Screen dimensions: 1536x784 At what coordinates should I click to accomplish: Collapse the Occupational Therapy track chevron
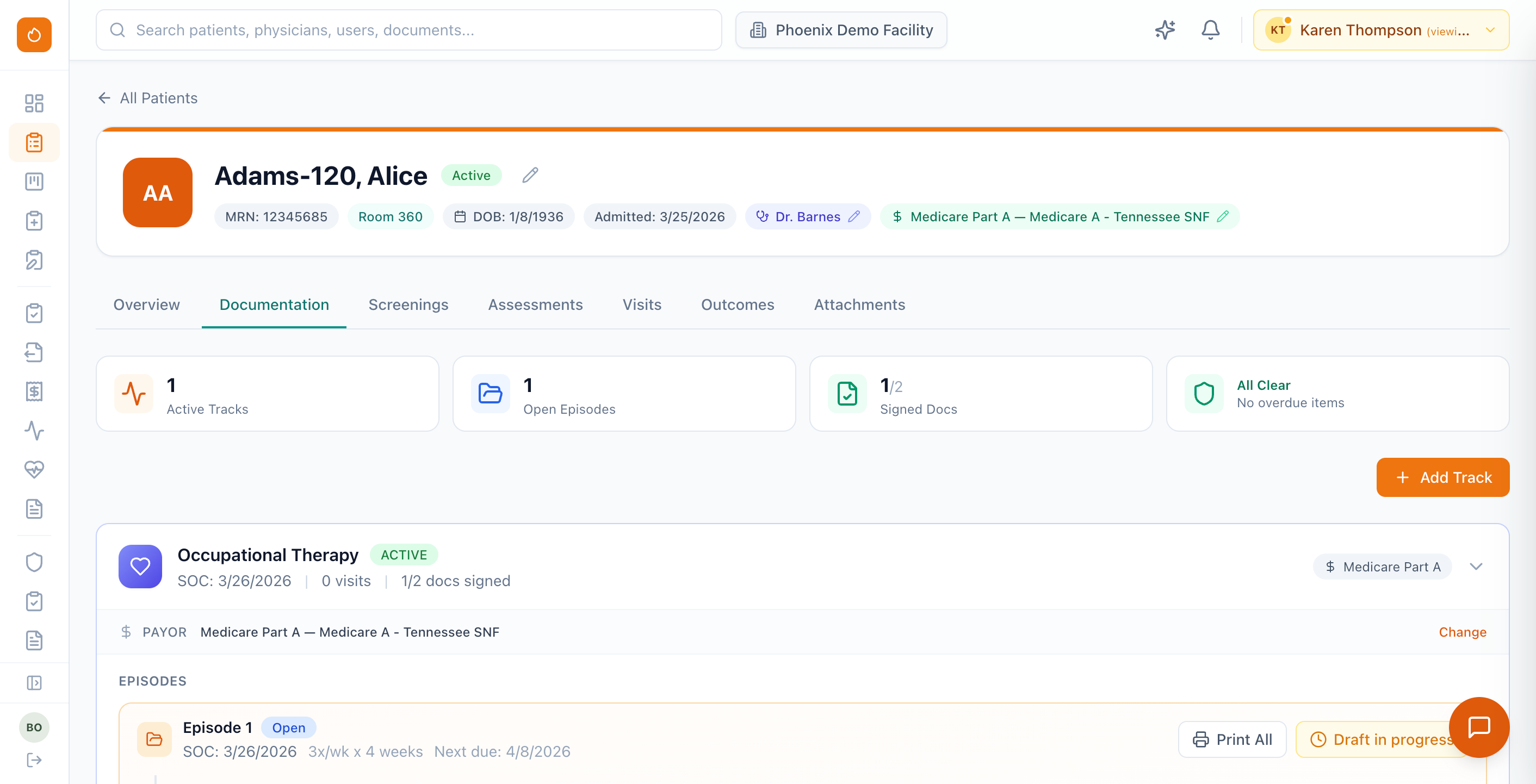(1476, 567)
